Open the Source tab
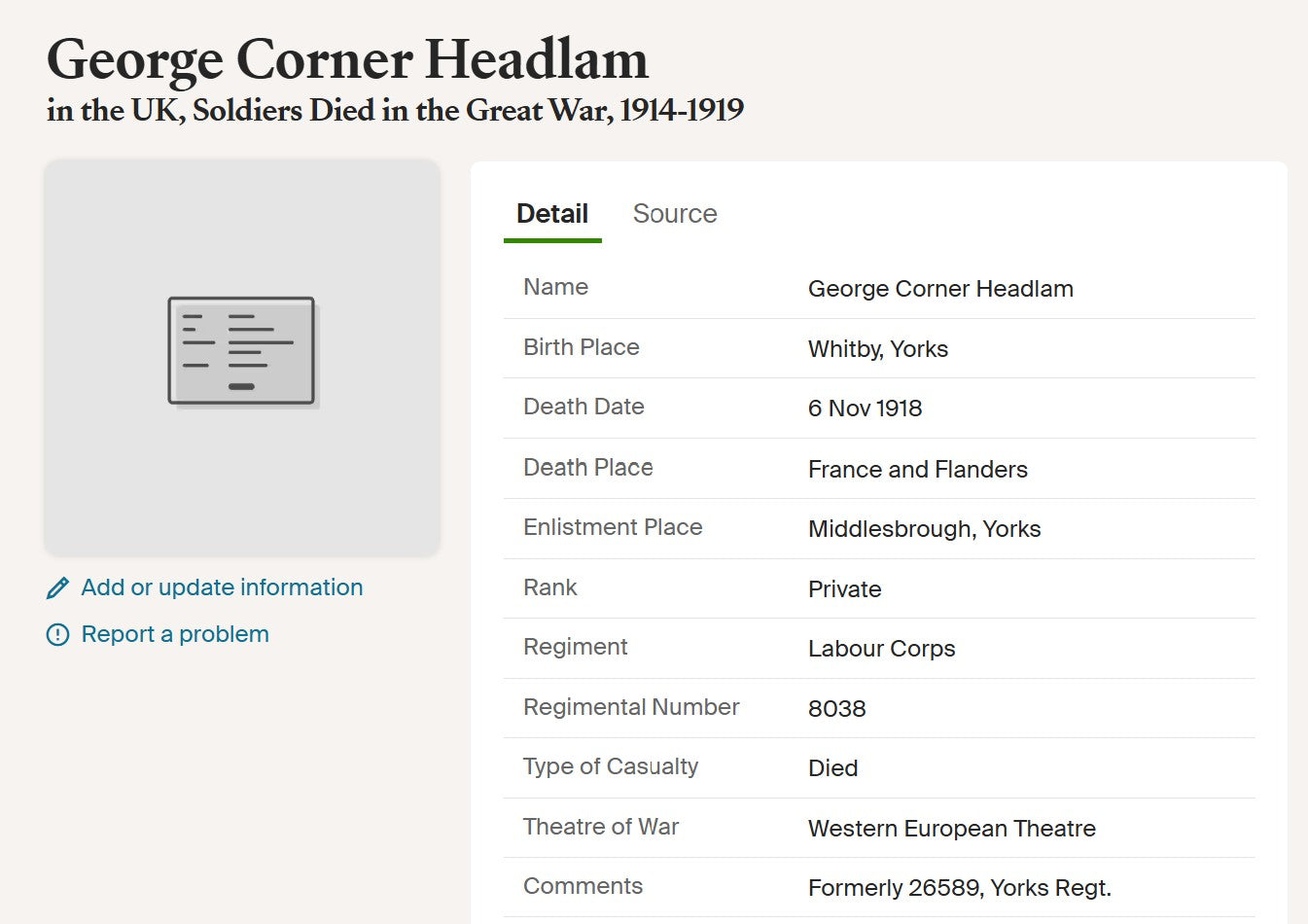Image resolution: width=1308 pixels, height=924 pixels. (675, 214)
